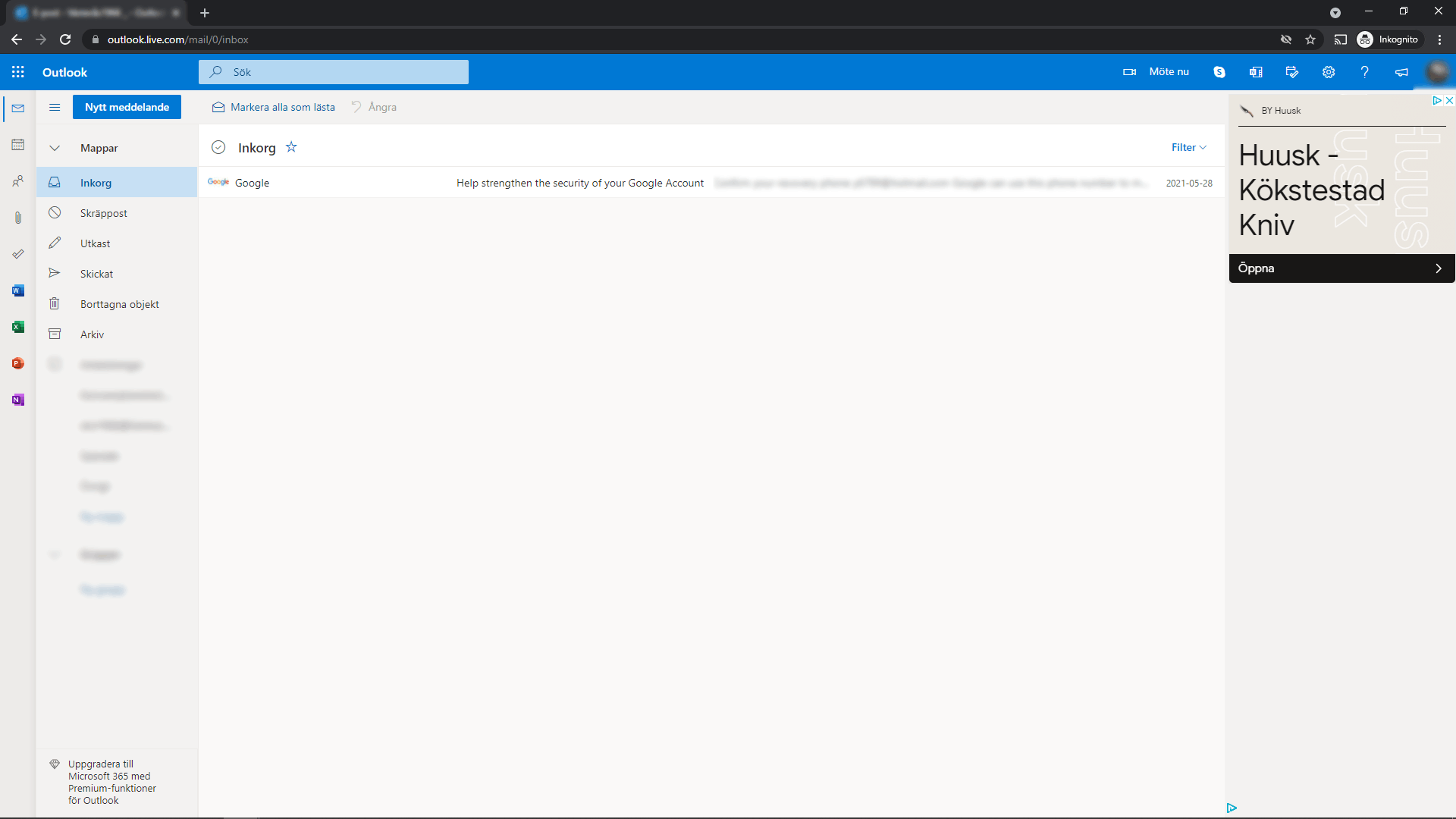Toggle the hamburger navigation pane icon
The height and width of the screenshot is (819, 1456).
pos(55,107)
